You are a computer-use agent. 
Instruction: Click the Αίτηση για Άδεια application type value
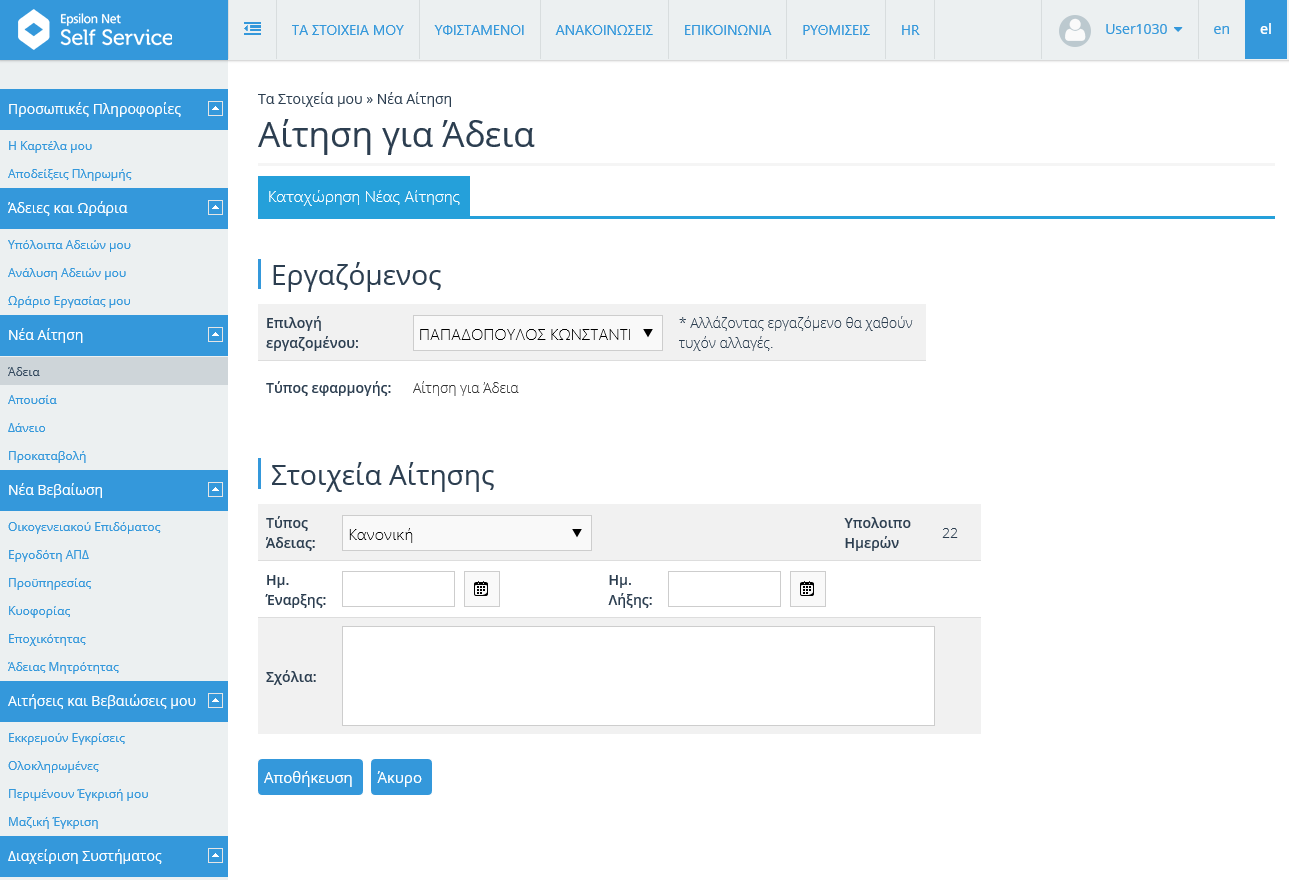466,388
